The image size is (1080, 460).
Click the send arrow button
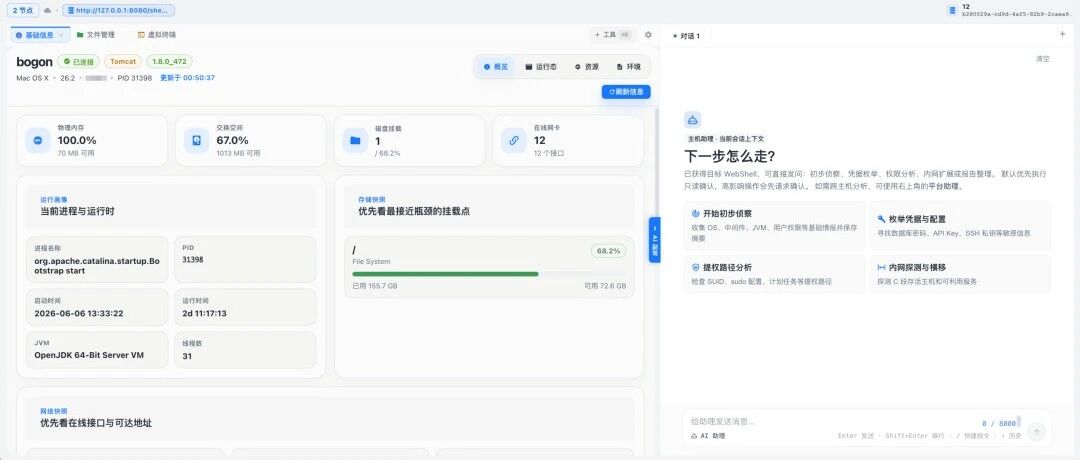pos(1037,431)
